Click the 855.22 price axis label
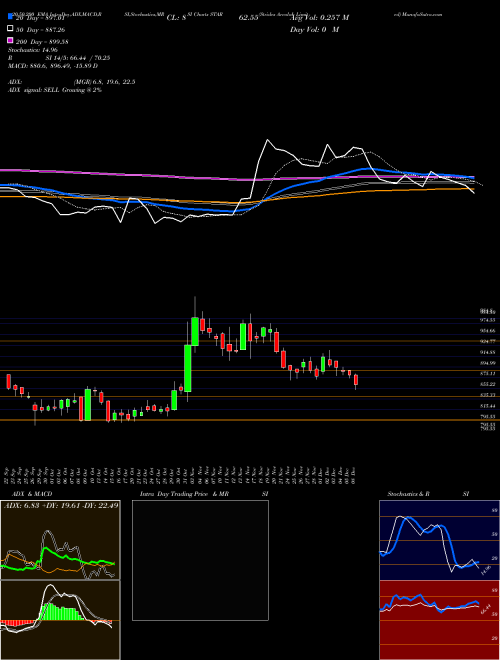Viewport: 500px width, 660px height. 487,384
